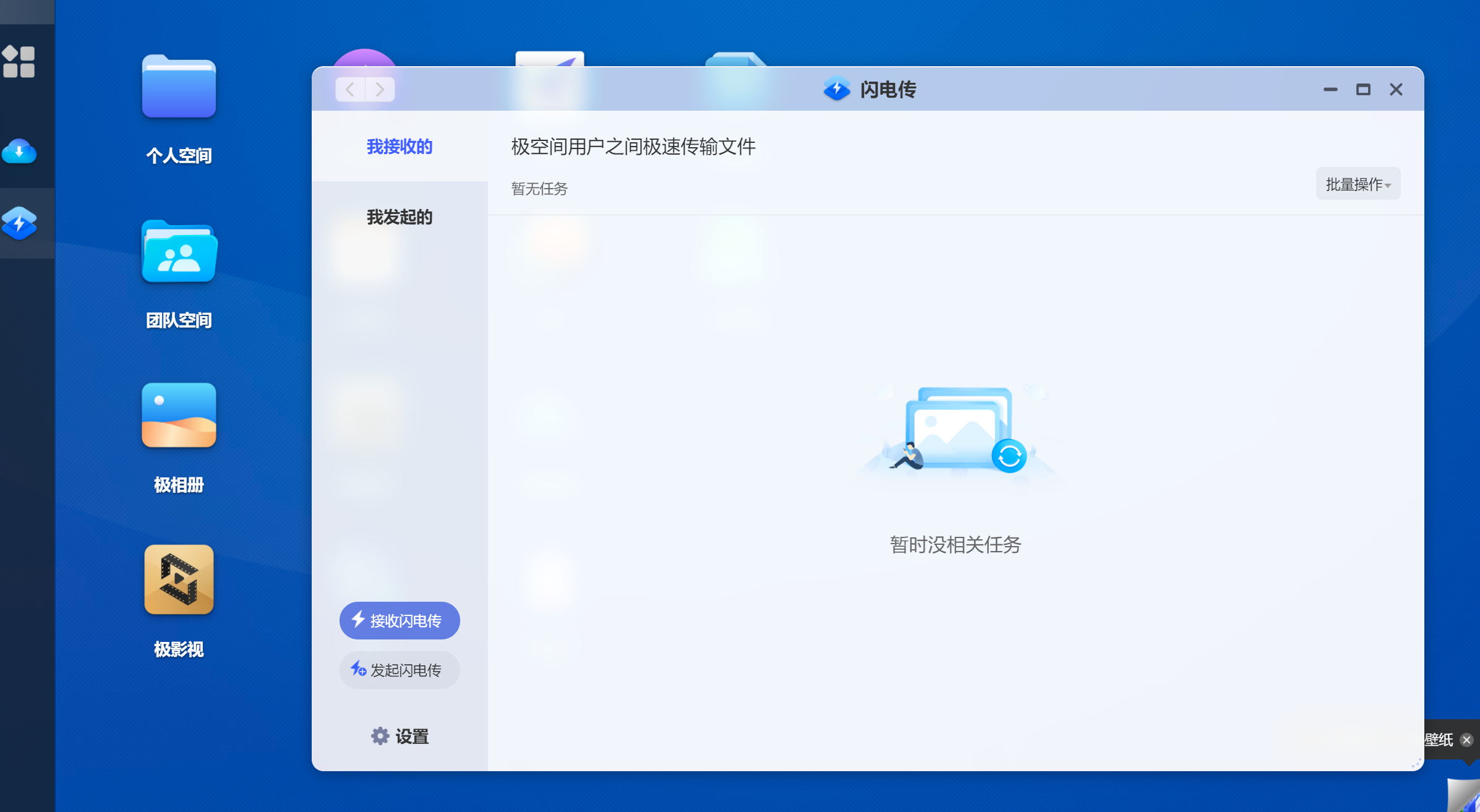Minimize the 闪电传 window
Image resolution: width=1480 pixels, height=812 pixels.
1330,90
